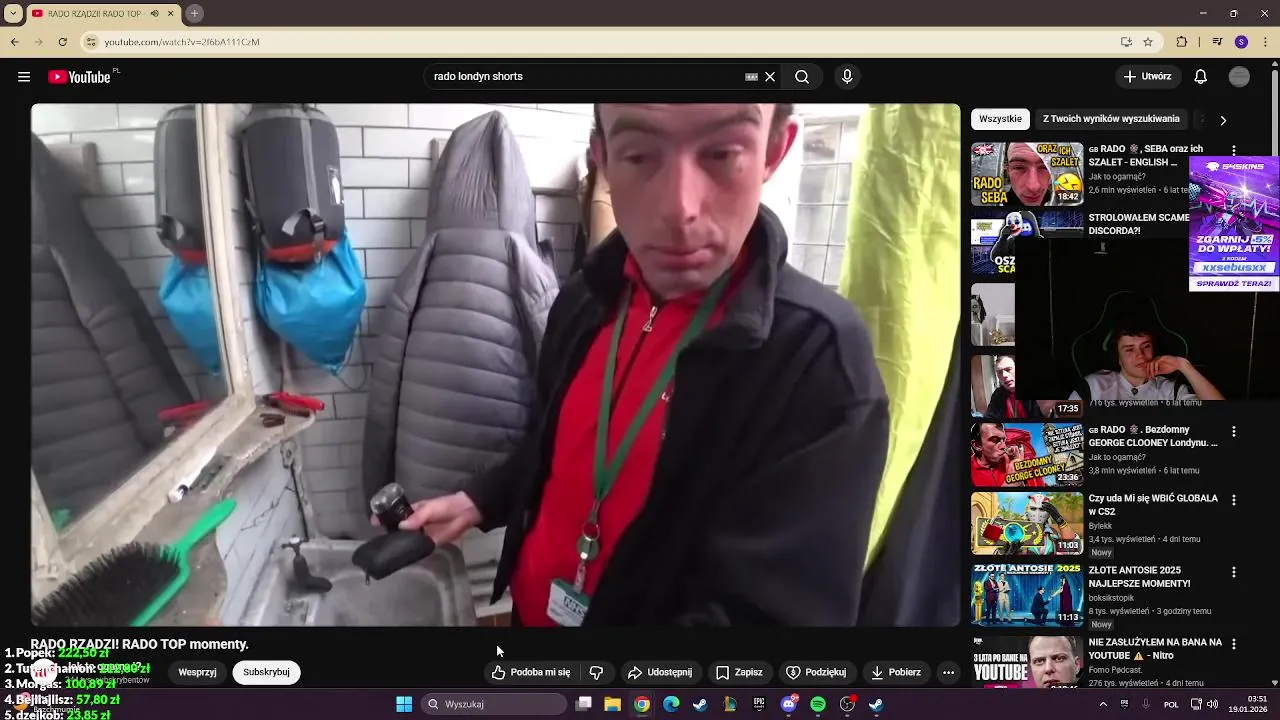Click the address bar URL youtube.com/watch

(182, 42)
